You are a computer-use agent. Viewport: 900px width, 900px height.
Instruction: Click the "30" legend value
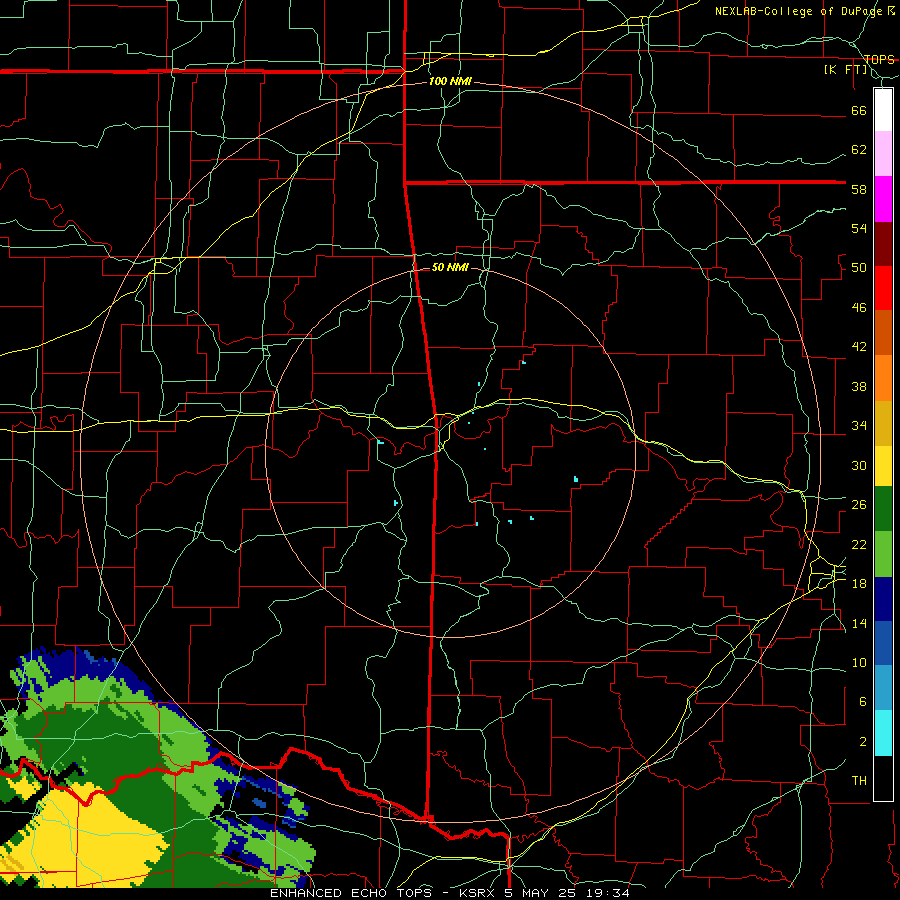click(859, 465)
